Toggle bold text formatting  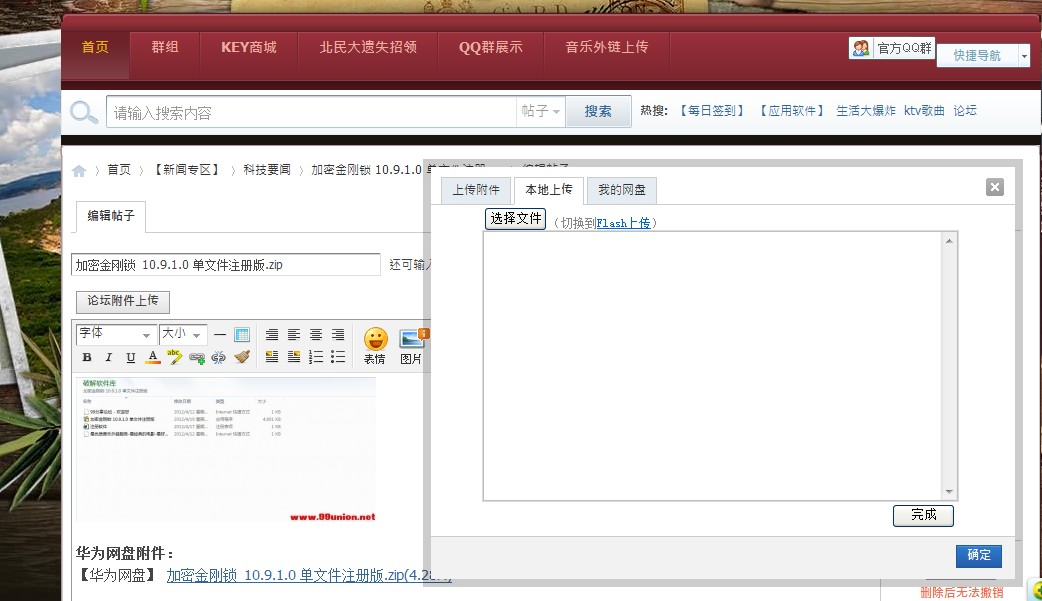point(86,356)
